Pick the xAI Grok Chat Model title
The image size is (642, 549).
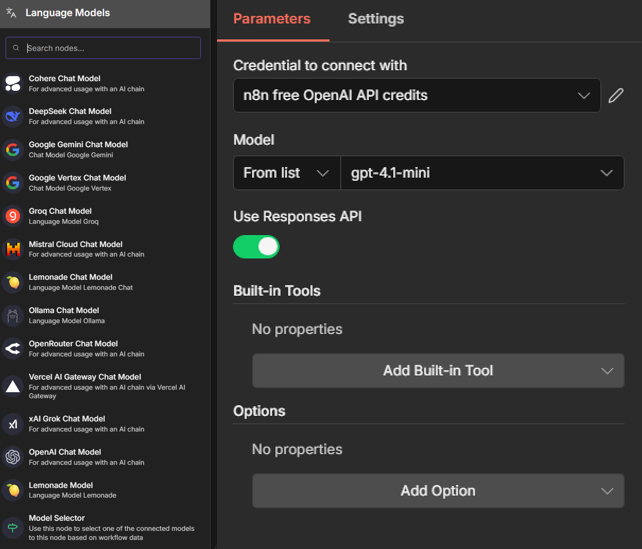tap(67, 419)
